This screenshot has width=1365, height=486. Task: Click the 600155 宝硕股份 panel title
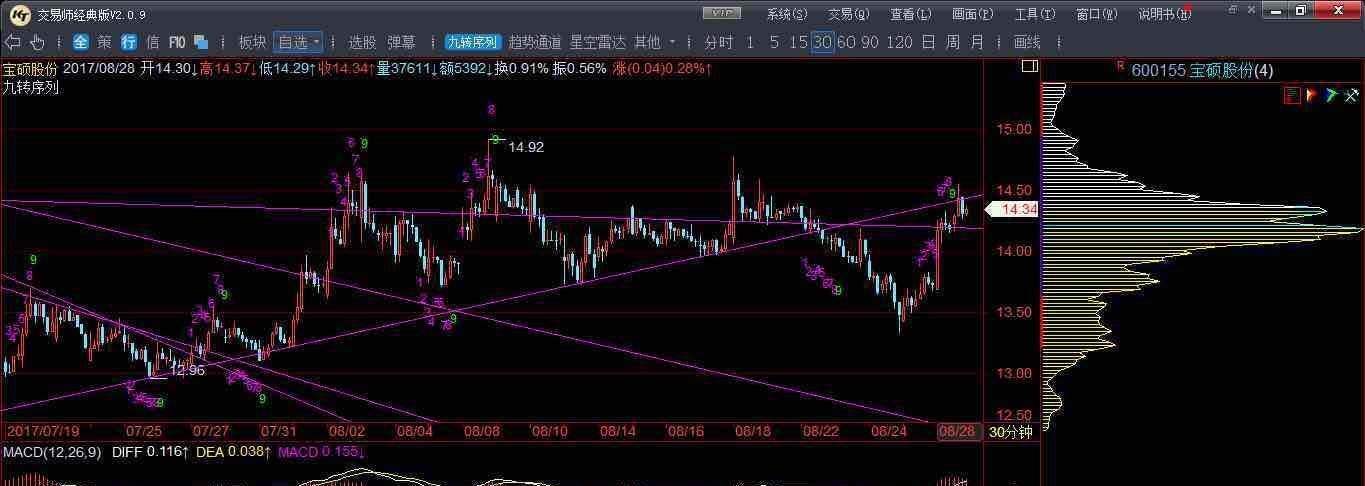pyautogui.click(x=1202, y=70)
